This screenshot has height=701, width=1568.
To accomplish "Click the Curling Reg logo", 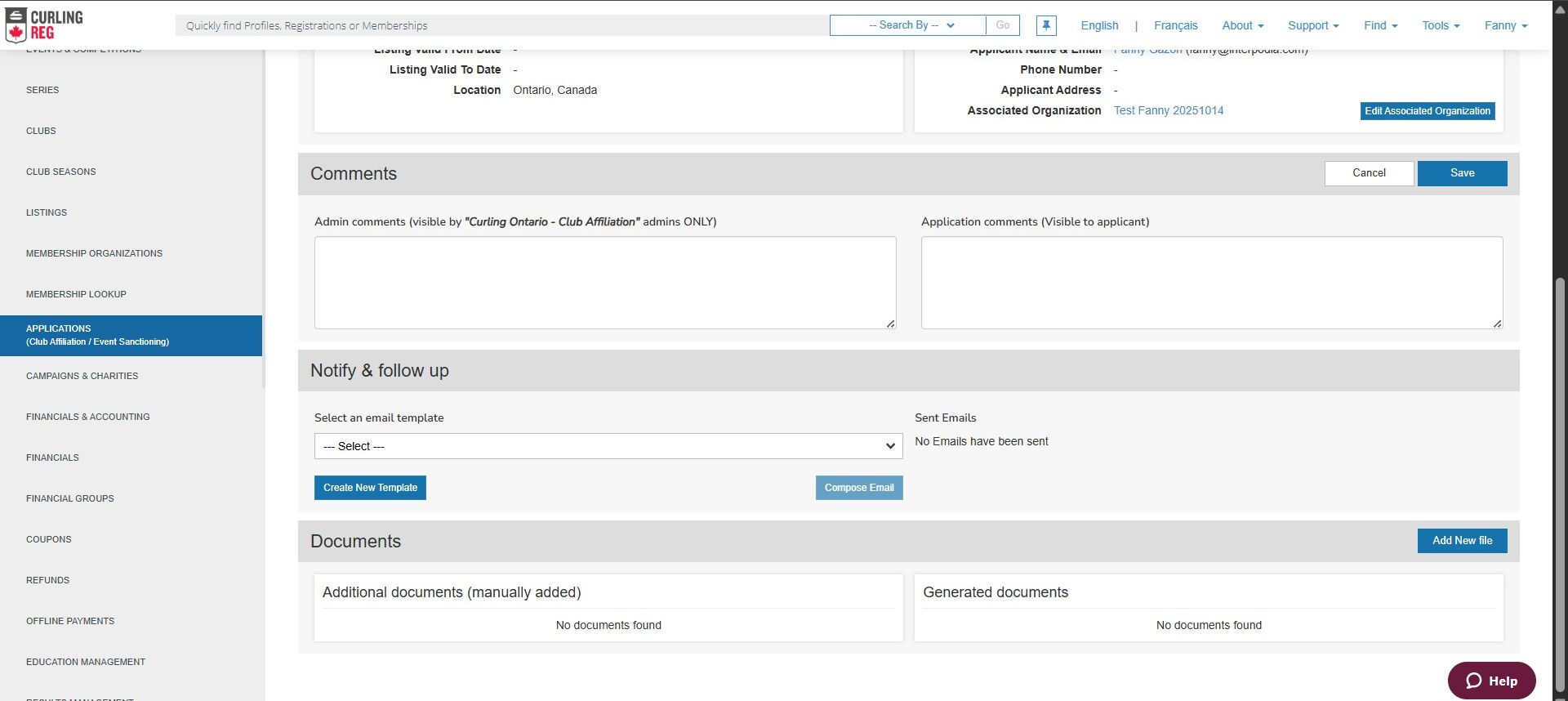I will [44, 25].
